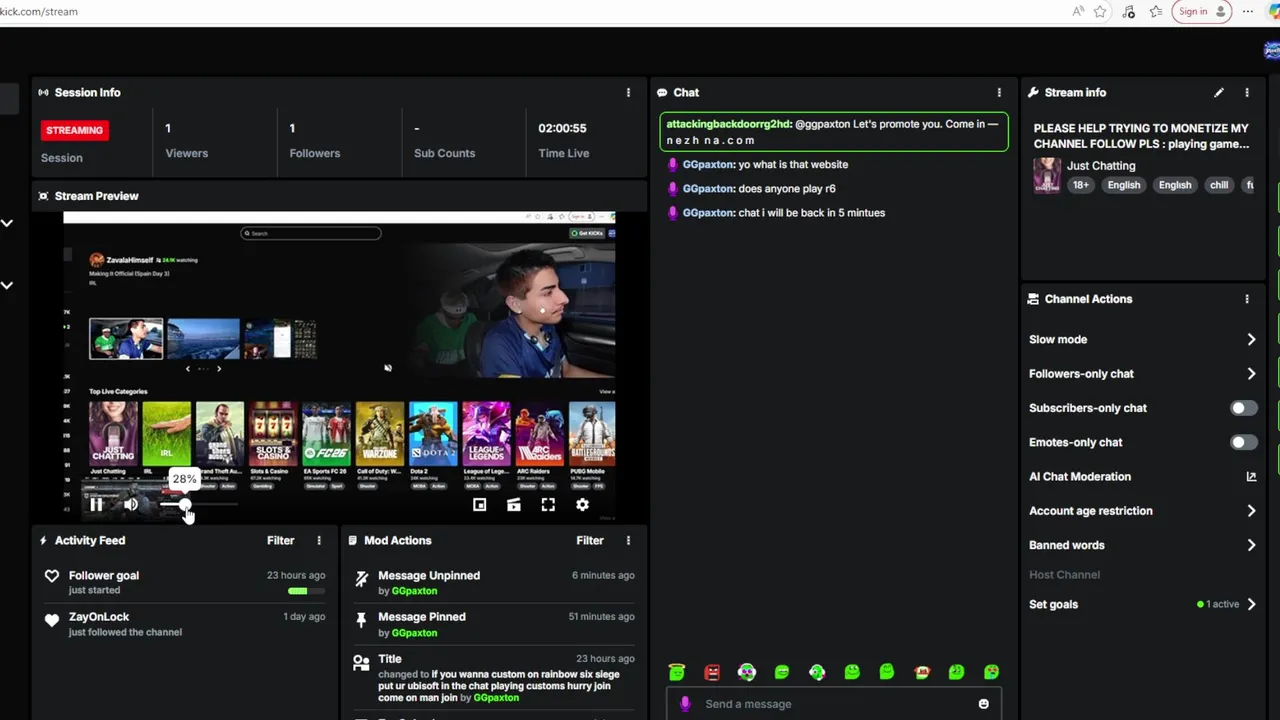Screen dimensions: 1280x720
Task: Pause the stream preview player
Action: click(96, 505)
